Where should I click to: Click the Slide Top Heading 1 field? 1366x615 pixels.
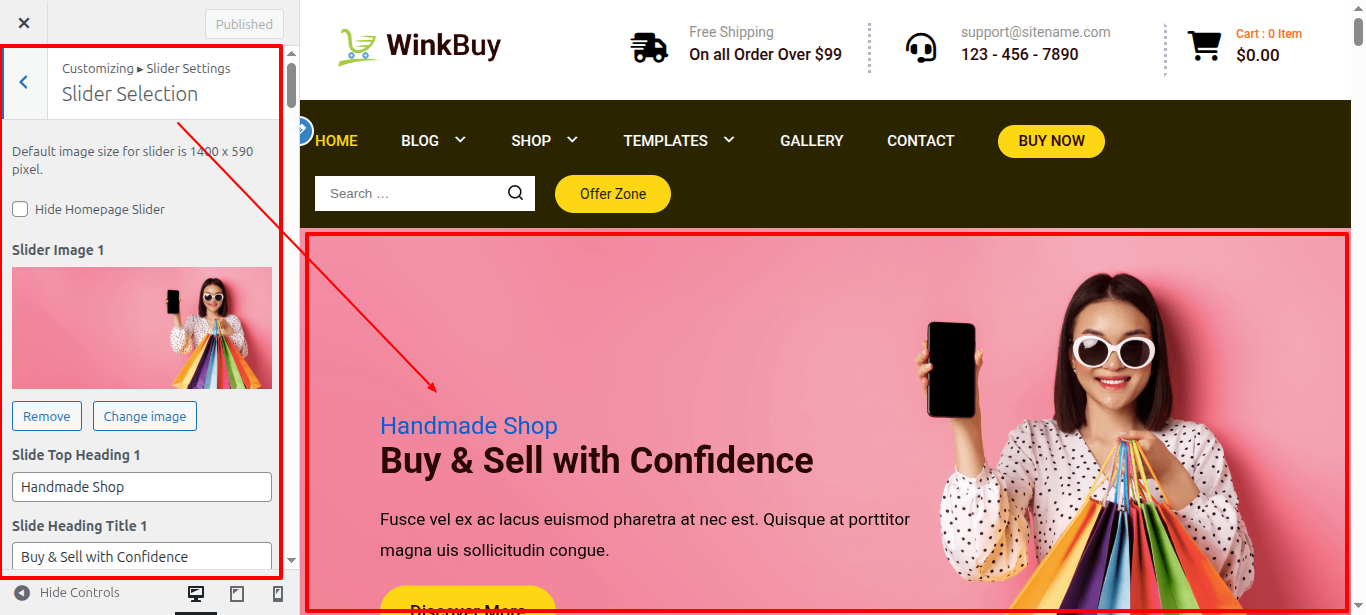point(142,487)
